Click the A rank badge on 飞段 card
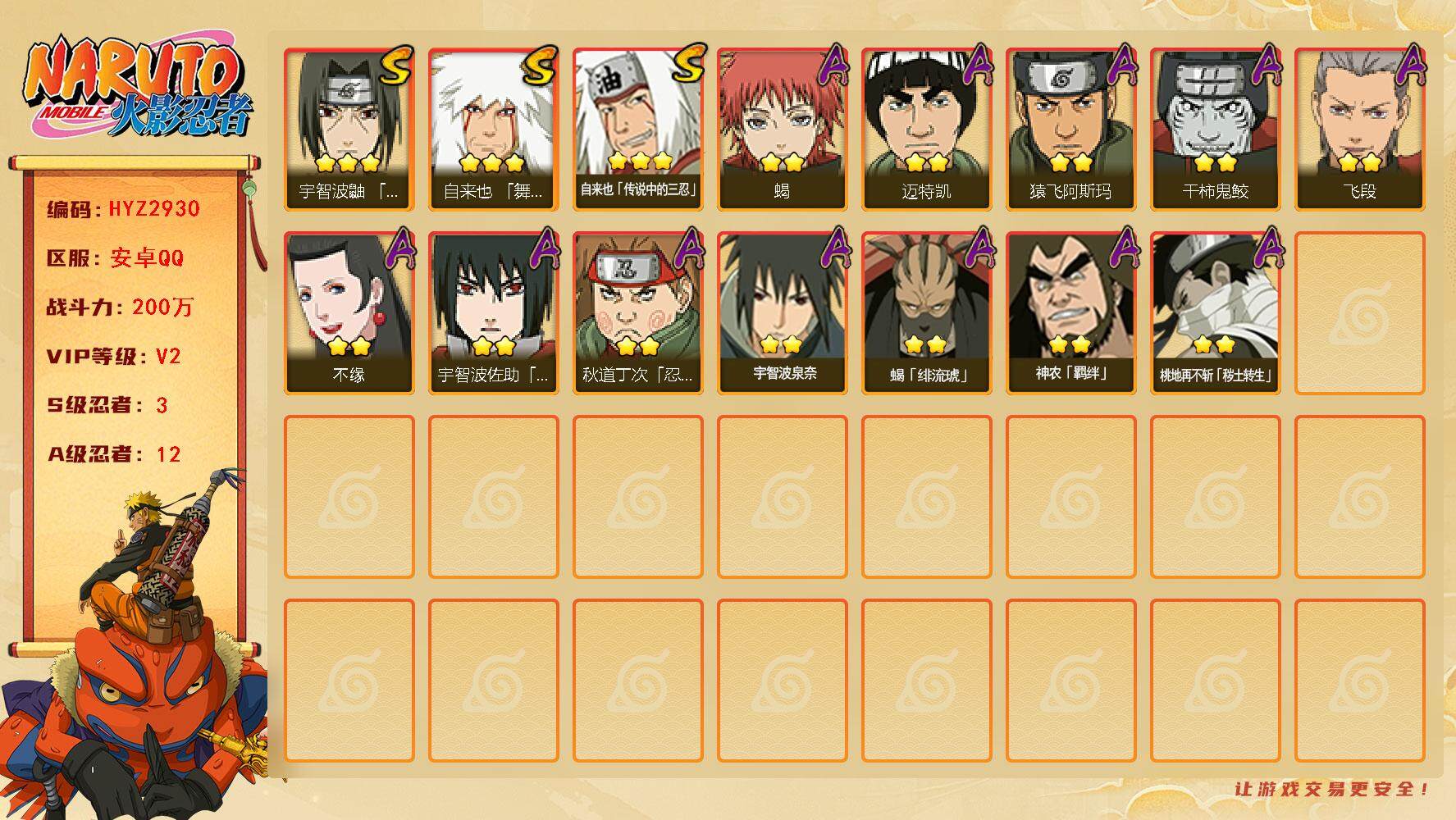 pos(1409,66)
